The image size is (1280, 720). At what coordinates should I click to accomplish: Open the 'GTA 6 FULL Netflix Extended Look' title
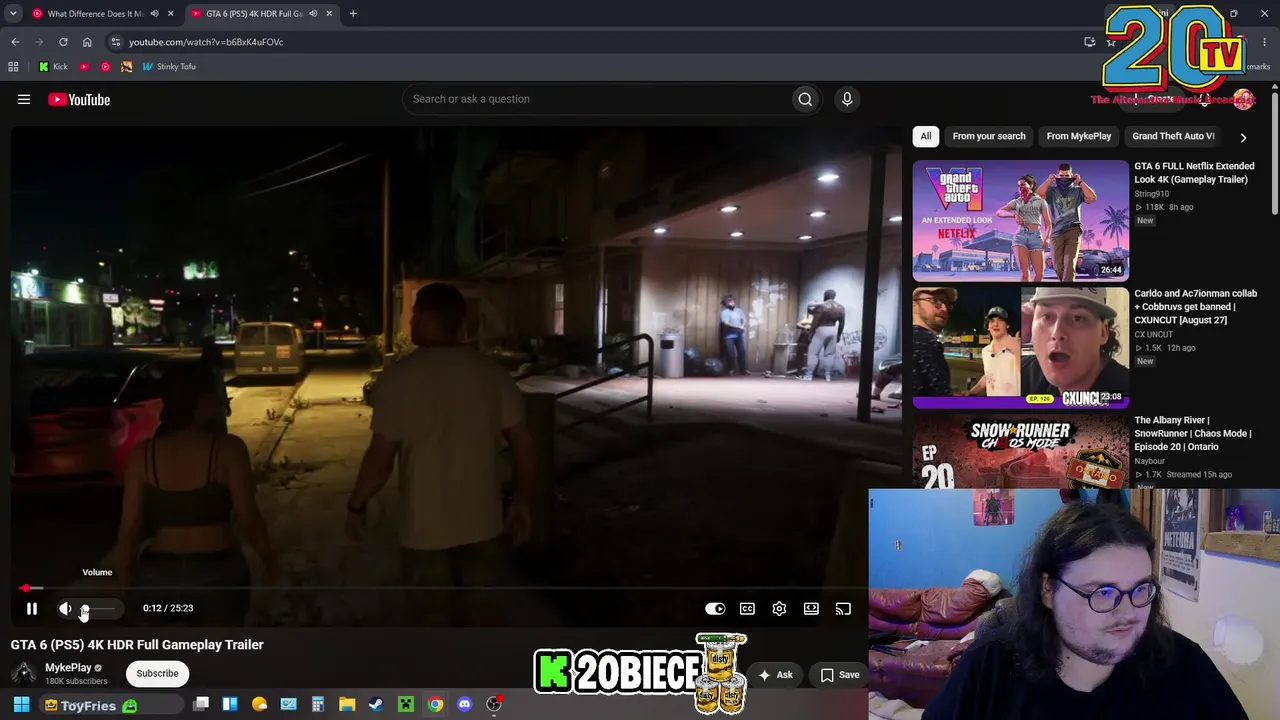[x=1194, y=173]
